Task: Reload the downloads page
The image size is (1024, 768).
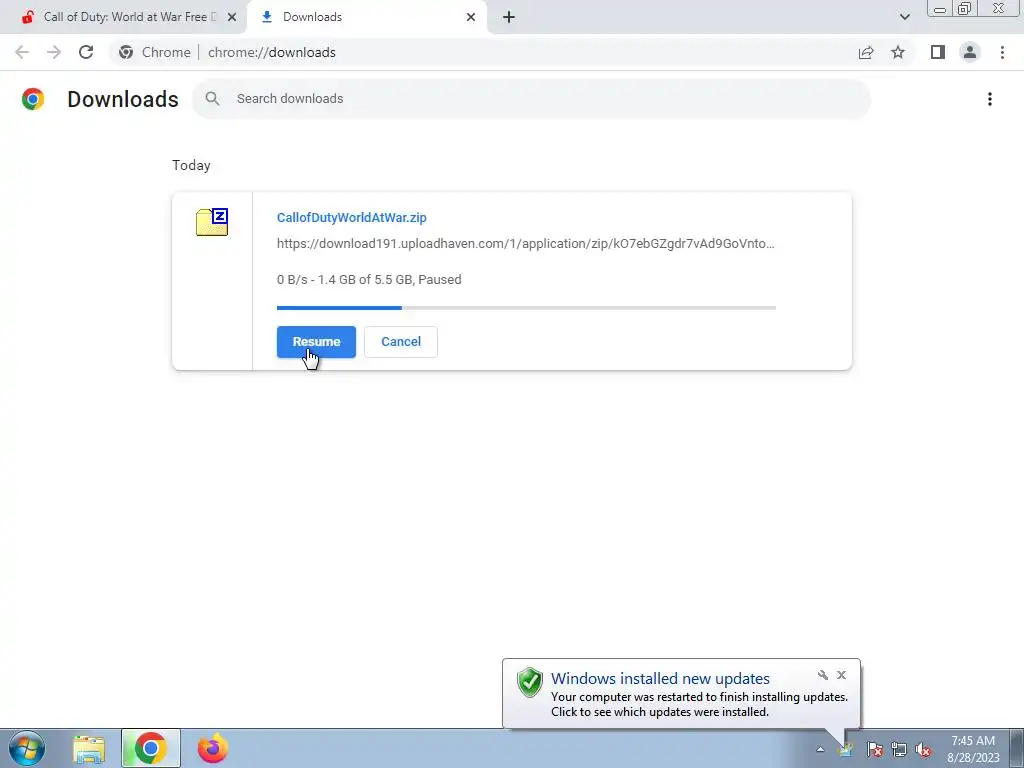Action: coord(86,52)
